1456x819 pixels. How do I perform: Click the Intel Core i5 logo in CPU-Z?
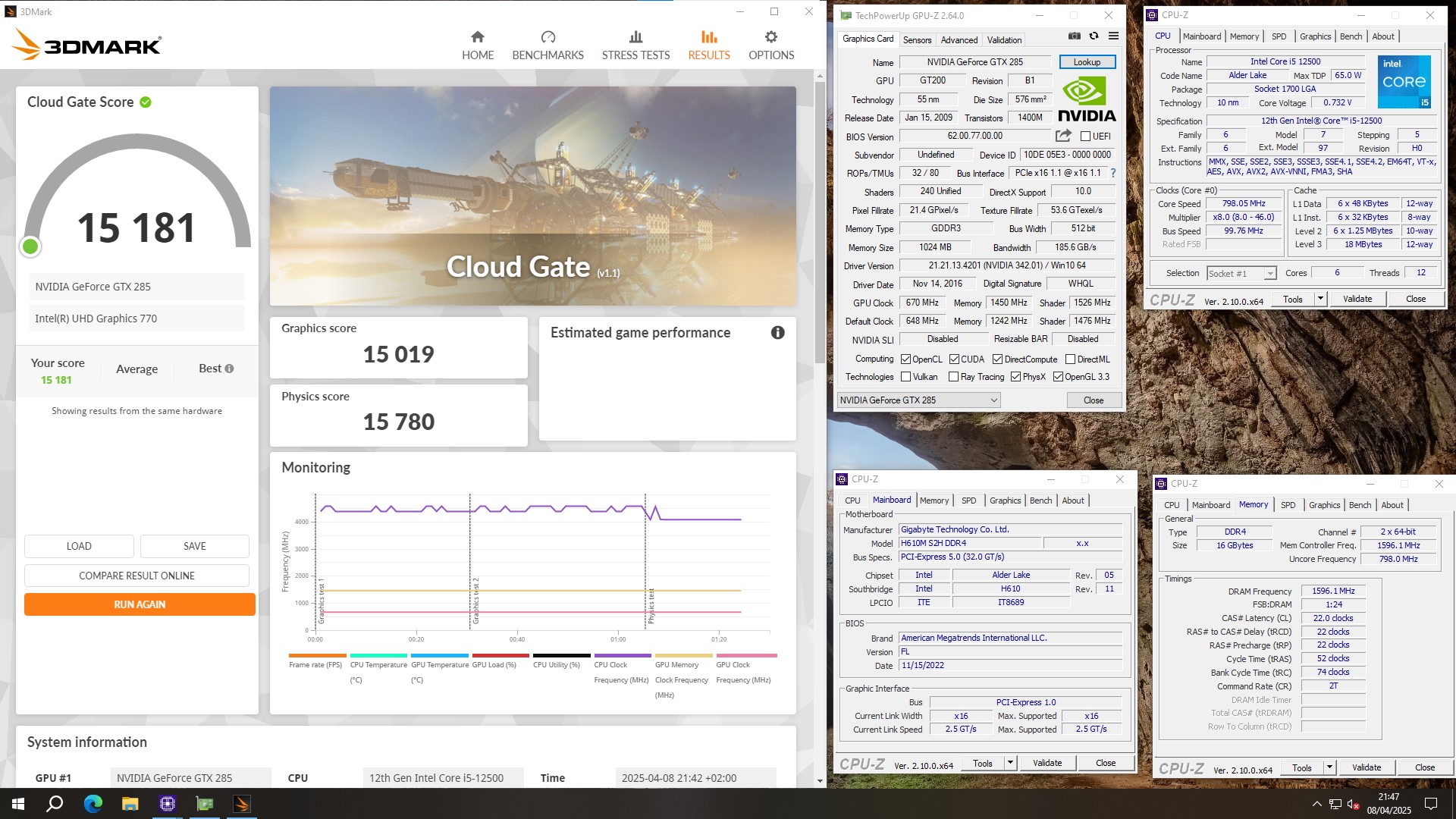pyautogui.click(x=1404, y=81)
